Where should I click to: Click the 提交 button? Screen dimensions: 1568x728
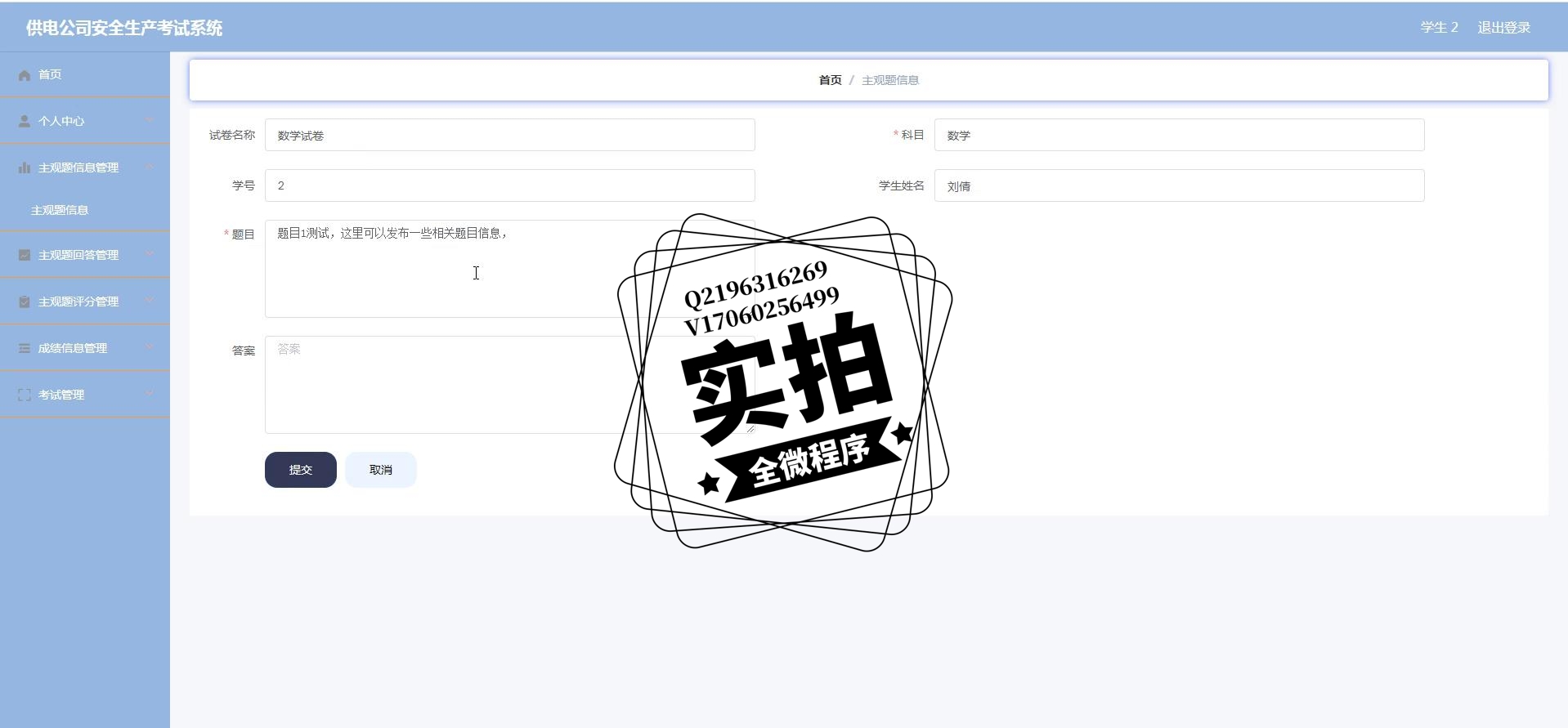pyautogui.click(x=301, y=470)
